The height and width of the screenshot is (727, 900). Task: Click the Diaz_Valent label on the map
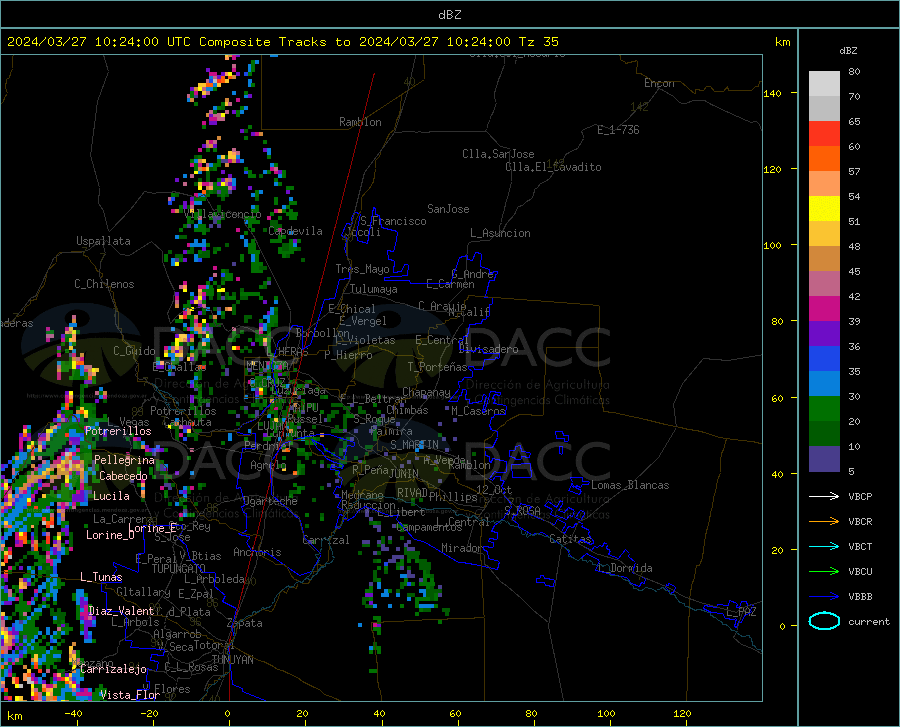click(x=121, y=611)
